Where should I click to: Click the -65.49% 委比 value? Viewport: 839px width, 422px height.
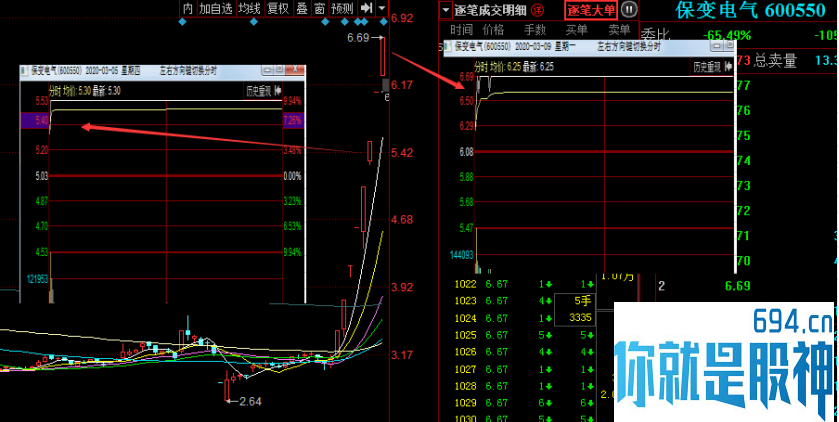(727, 36)
